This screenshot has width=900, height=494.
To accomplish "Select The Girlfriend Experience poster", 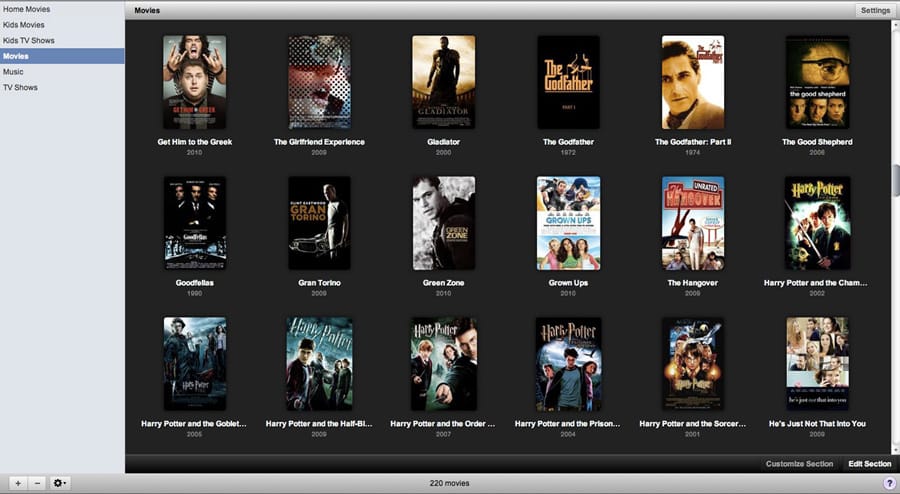I will (x=319, y=82).
